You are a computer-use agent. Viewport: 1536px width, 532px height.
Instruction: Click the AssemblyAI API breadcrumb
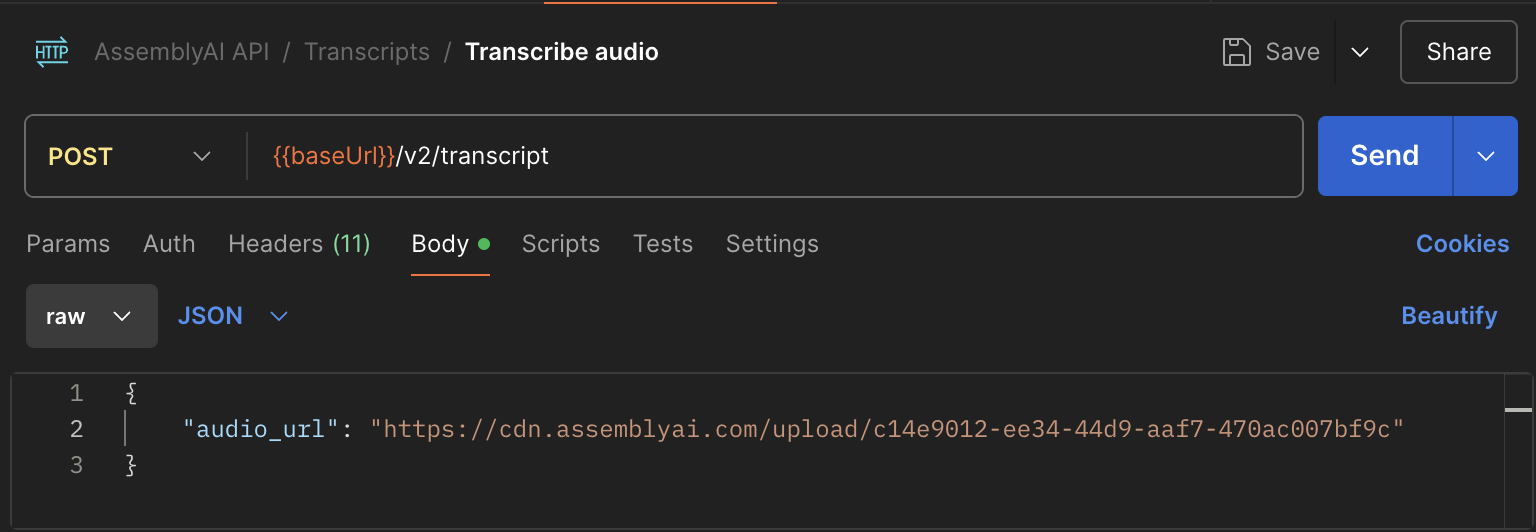click(x=182, y=52)
